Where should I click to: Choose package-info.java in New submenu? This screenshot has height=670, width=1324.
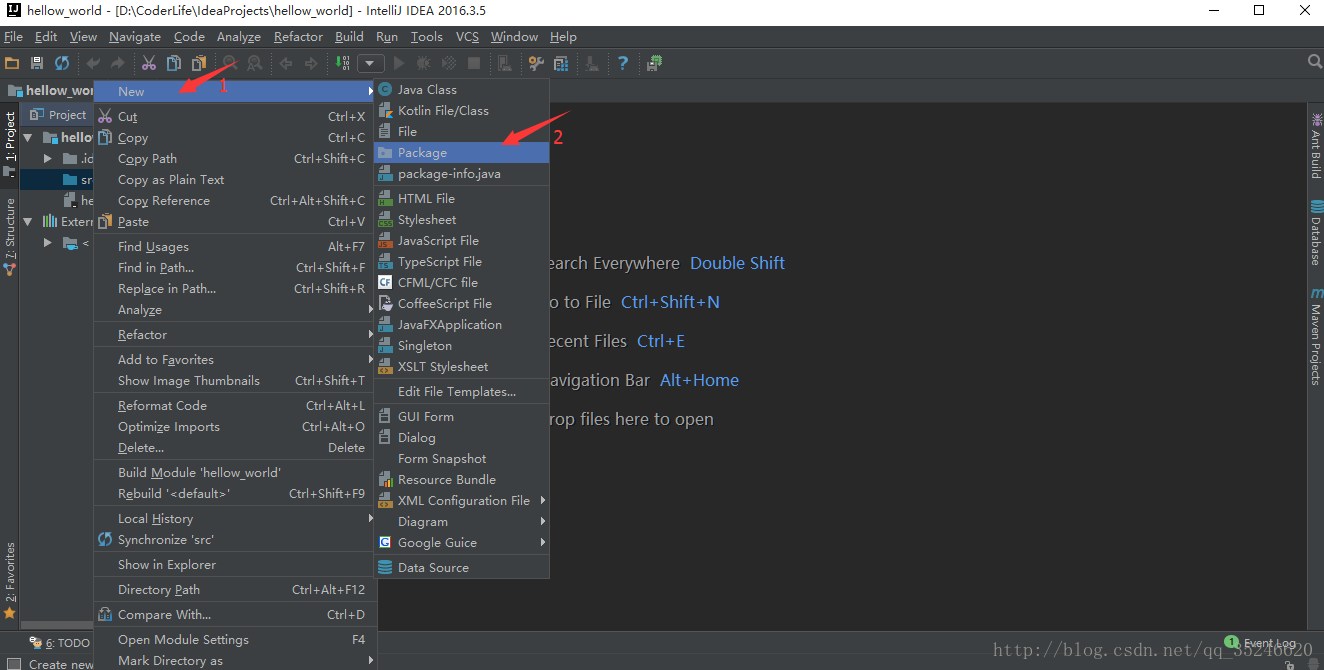[462, 174]
